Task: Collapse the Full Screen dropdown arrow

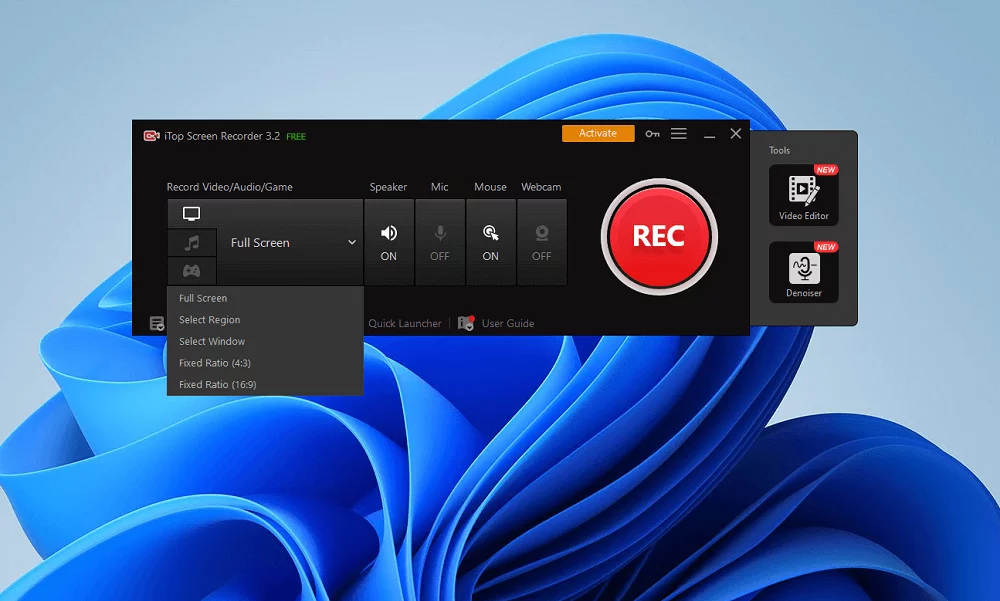Action: click(x=351, y=243)
